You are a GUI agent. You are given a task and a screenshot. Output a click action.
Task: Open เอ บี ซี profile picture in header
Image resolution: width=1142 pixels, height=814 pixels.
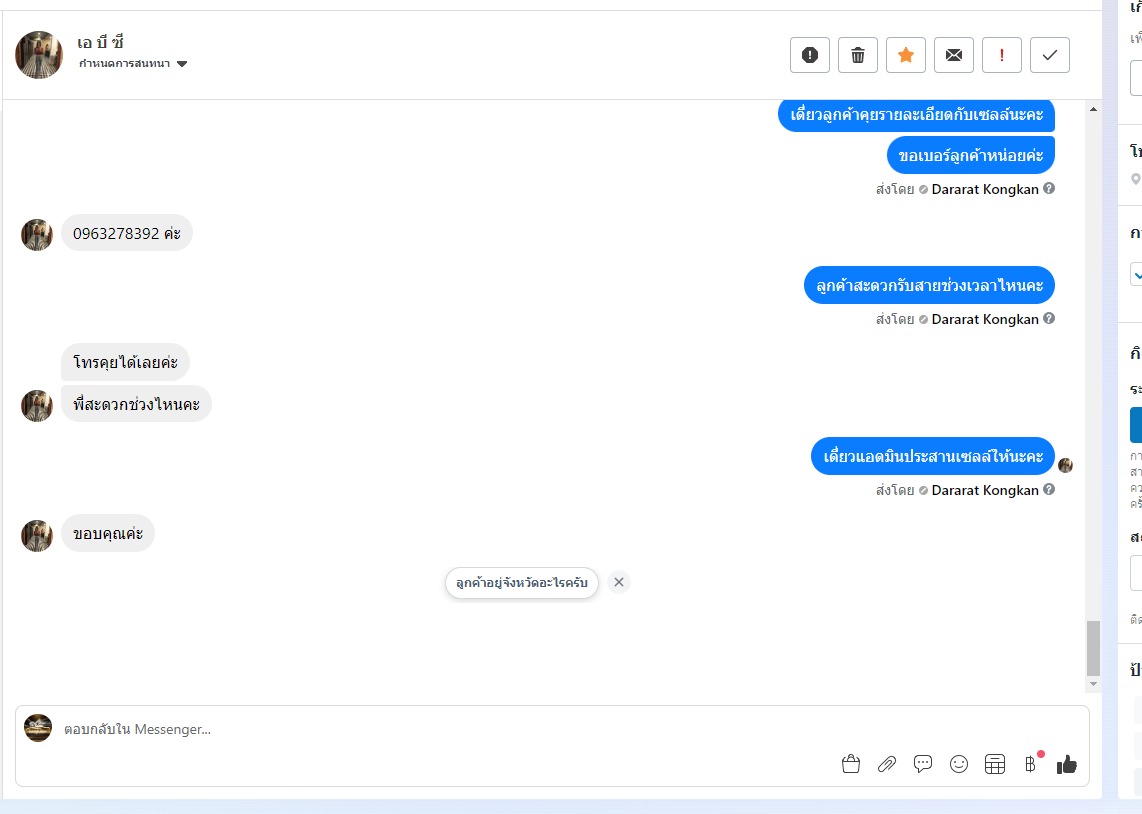(x=39, y=55)
